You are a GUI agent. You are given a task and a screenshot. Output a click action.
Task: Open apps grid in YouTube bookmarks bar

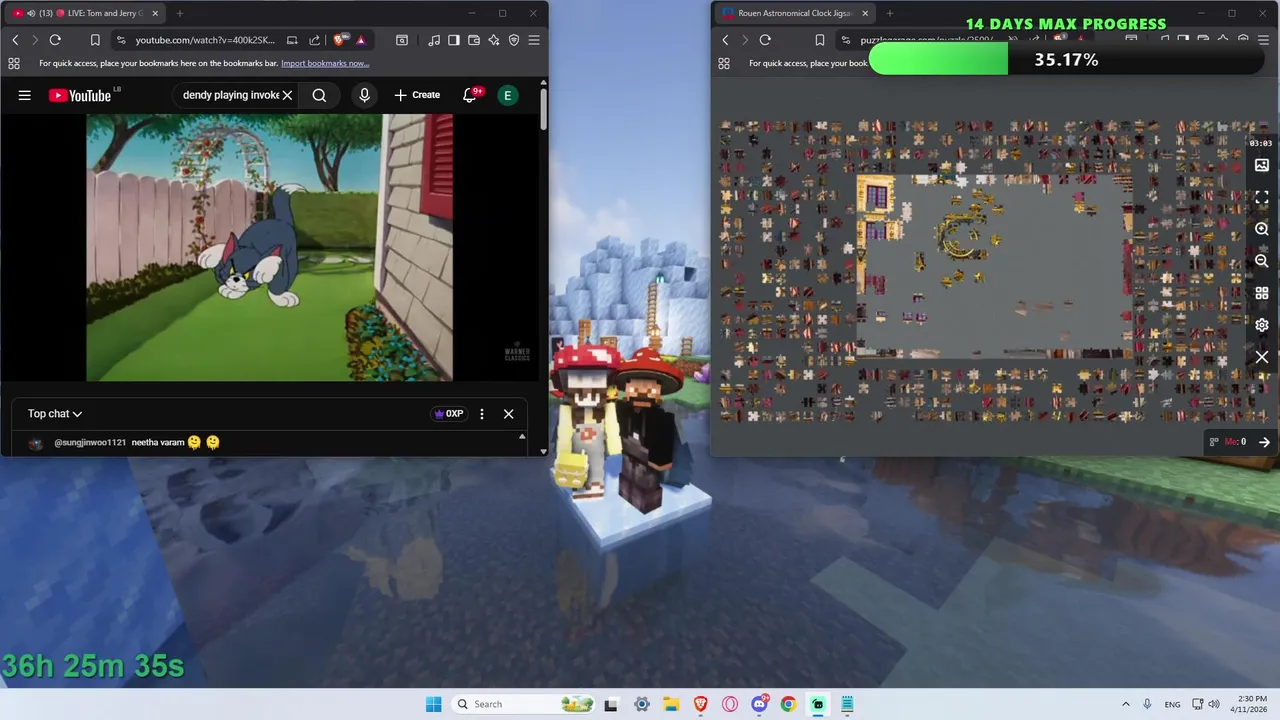point(13,63)
